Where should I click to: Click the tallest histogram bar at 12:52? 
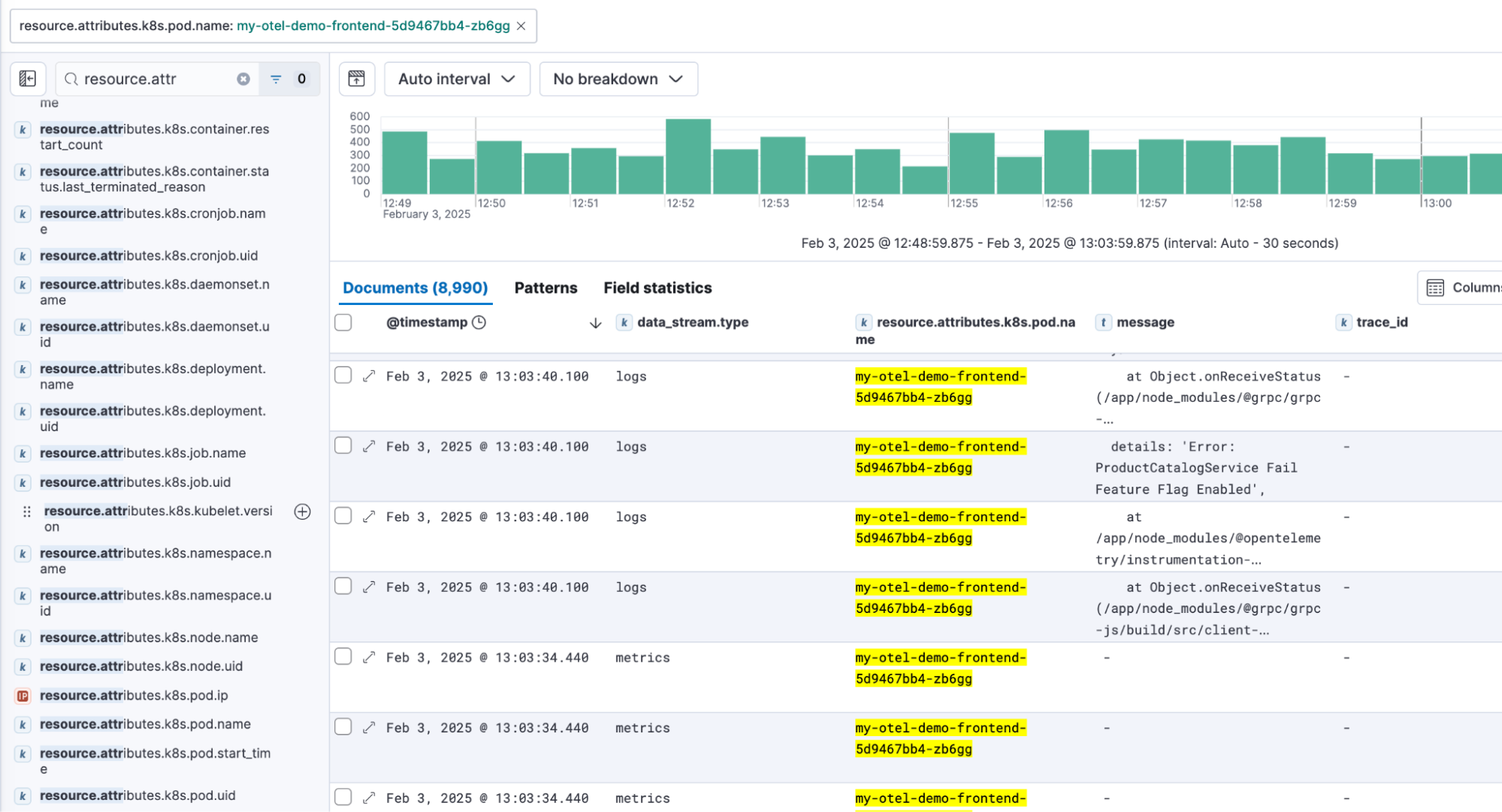tap(688, 156)
